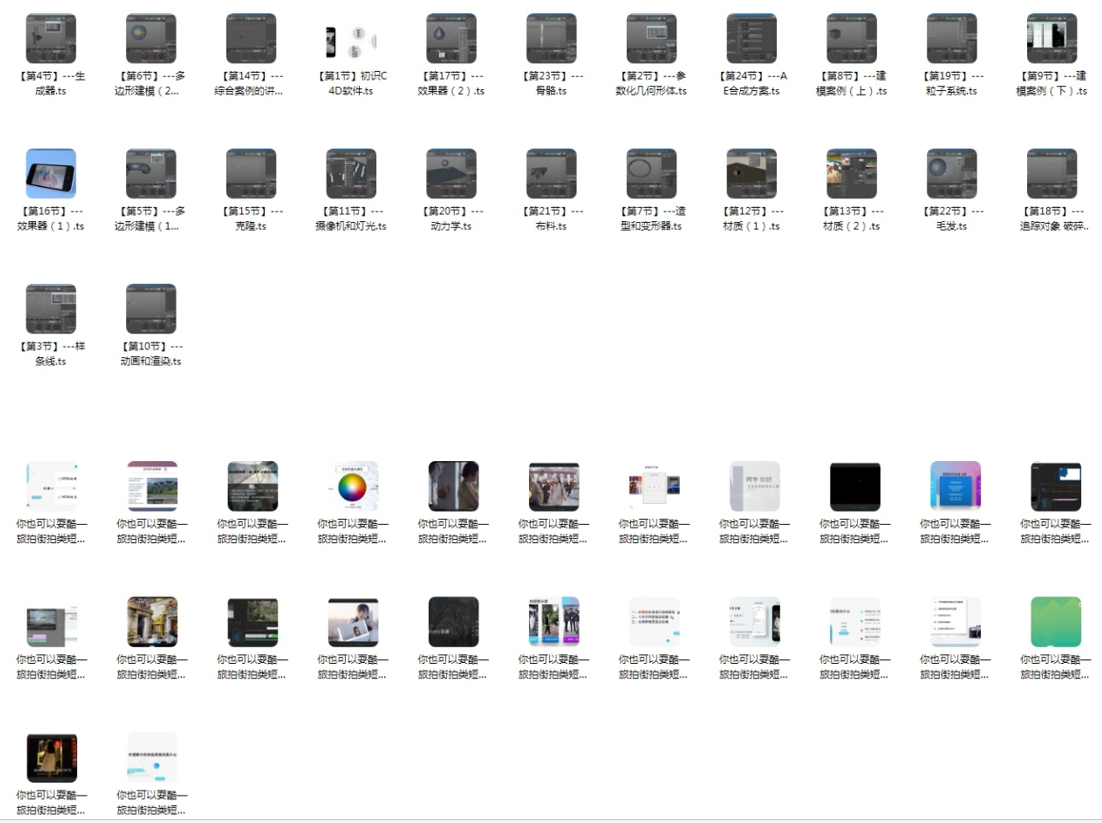
Task: Choose the 【第11节】摄像机和灯光.ts file
Action: coord(351,174)
